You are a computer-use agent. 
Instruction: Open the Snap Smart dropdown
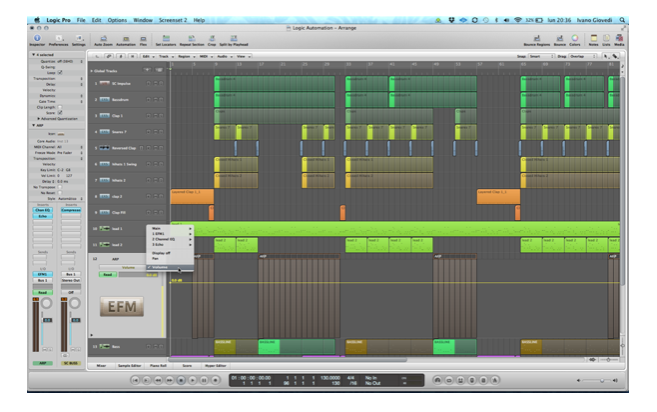541,56
